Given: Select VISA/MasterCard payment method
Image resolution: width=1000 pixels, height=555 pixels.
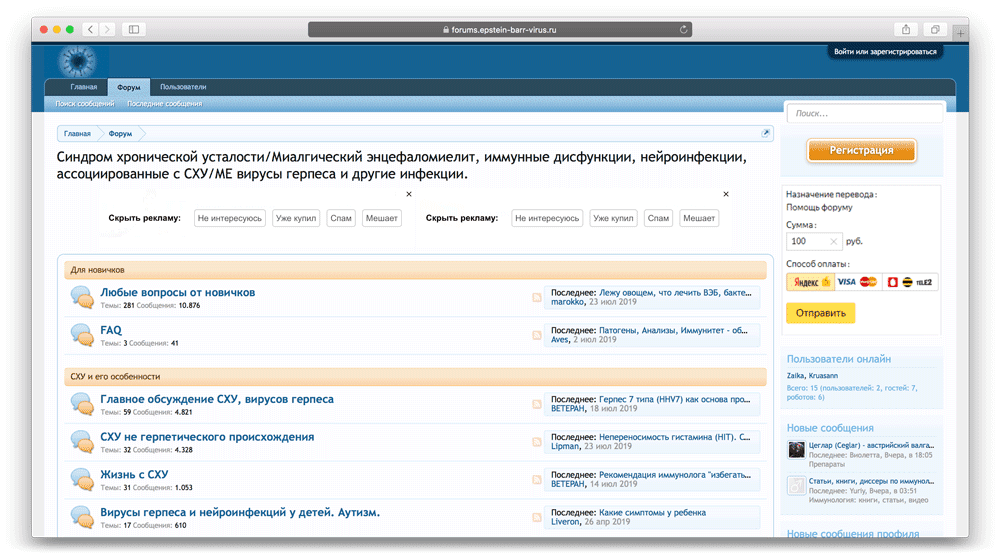Looking at the screenshot, I should pyautogui.click(x=856, y=283).
